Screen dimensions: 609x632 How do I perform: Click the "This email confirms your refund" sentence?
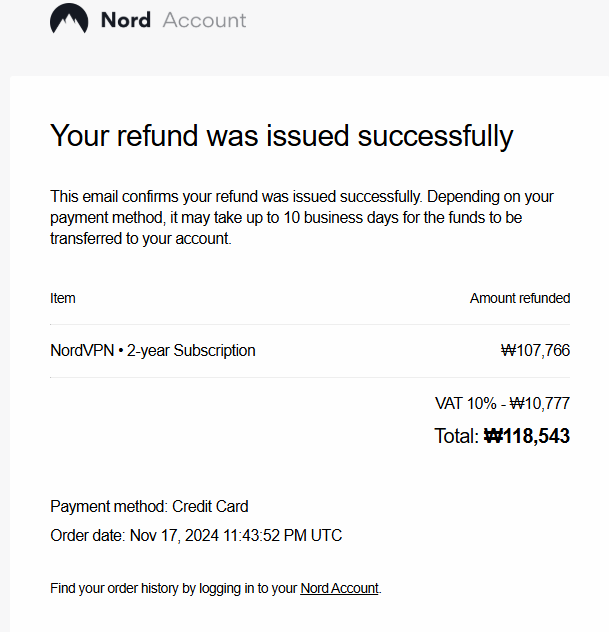pyautogui.click(x=160, y=197)
